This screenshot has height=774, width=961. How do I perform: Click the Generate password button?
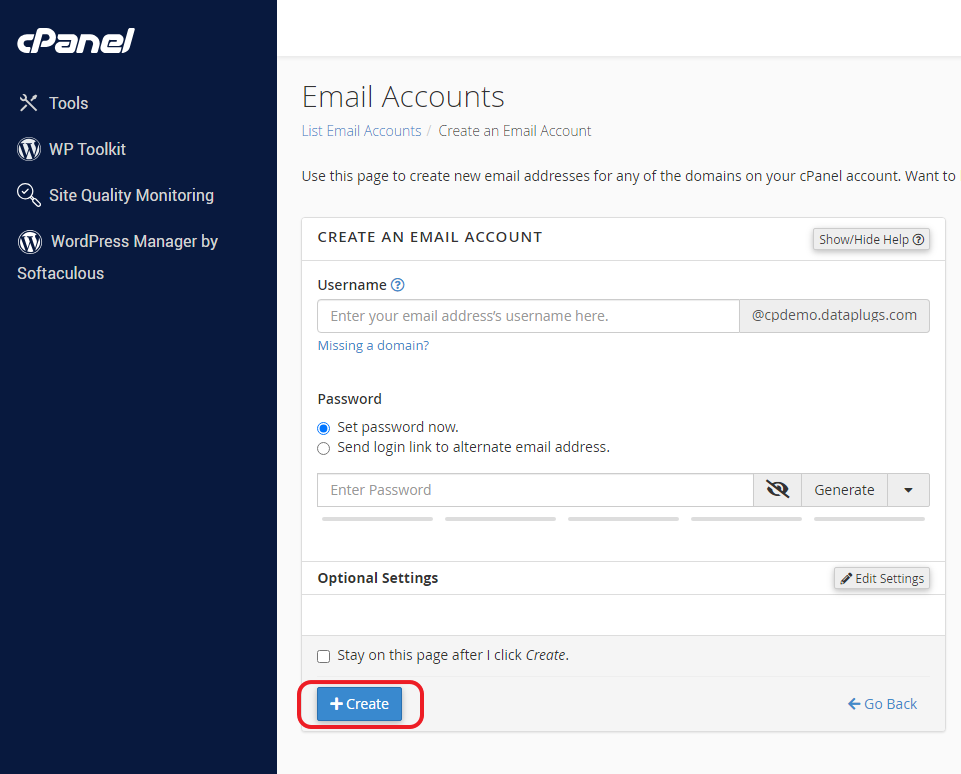(844, 490)
